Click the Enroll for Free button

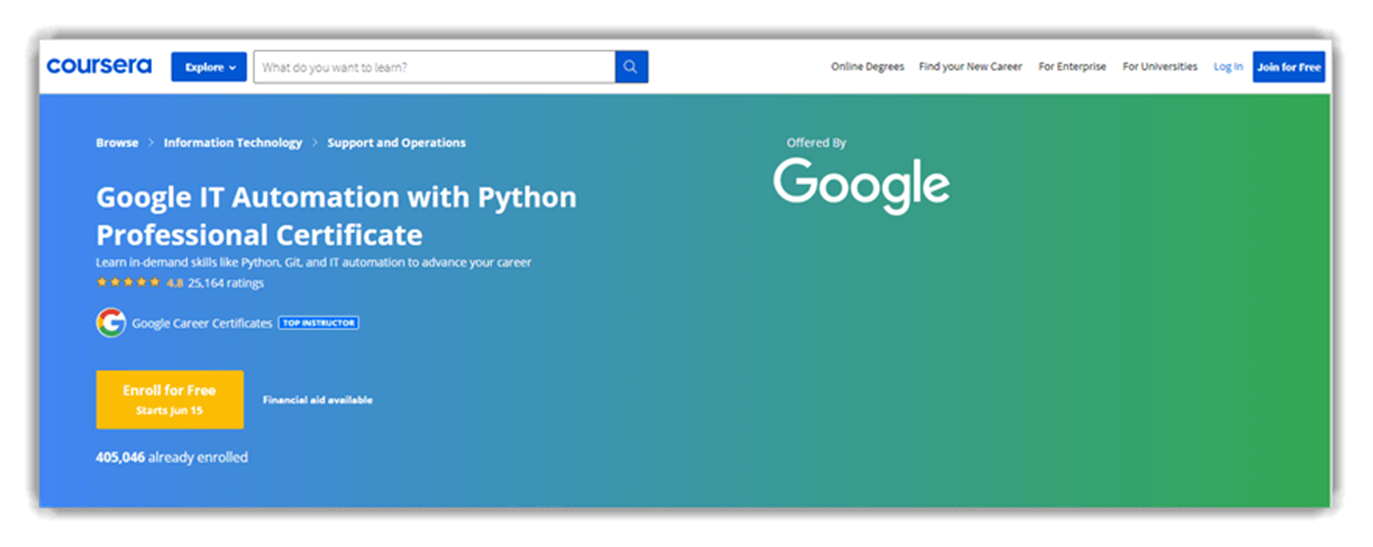pos(170,399)
